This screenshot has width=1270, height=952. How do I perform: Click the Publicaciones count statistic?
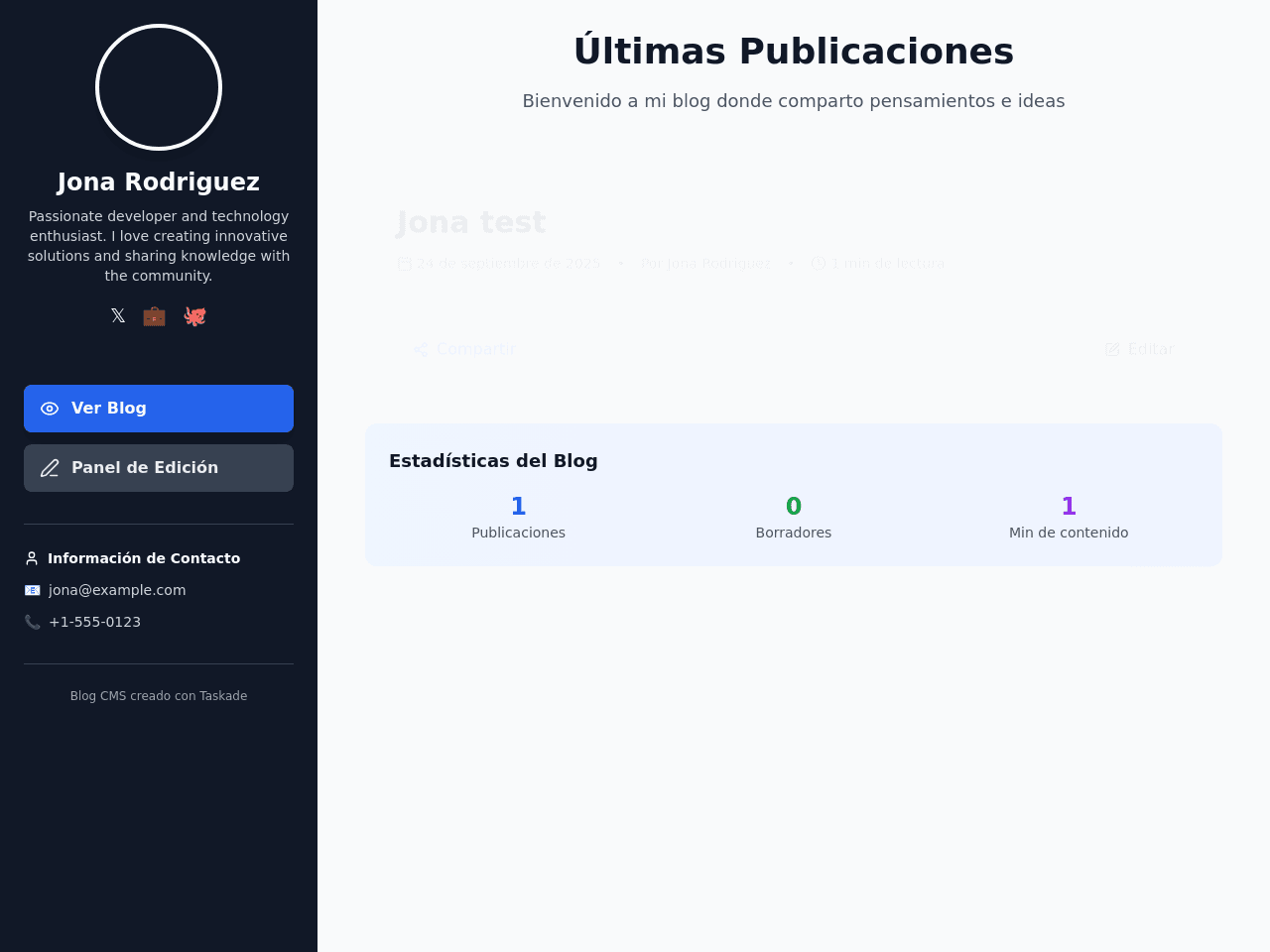[518, 518]
